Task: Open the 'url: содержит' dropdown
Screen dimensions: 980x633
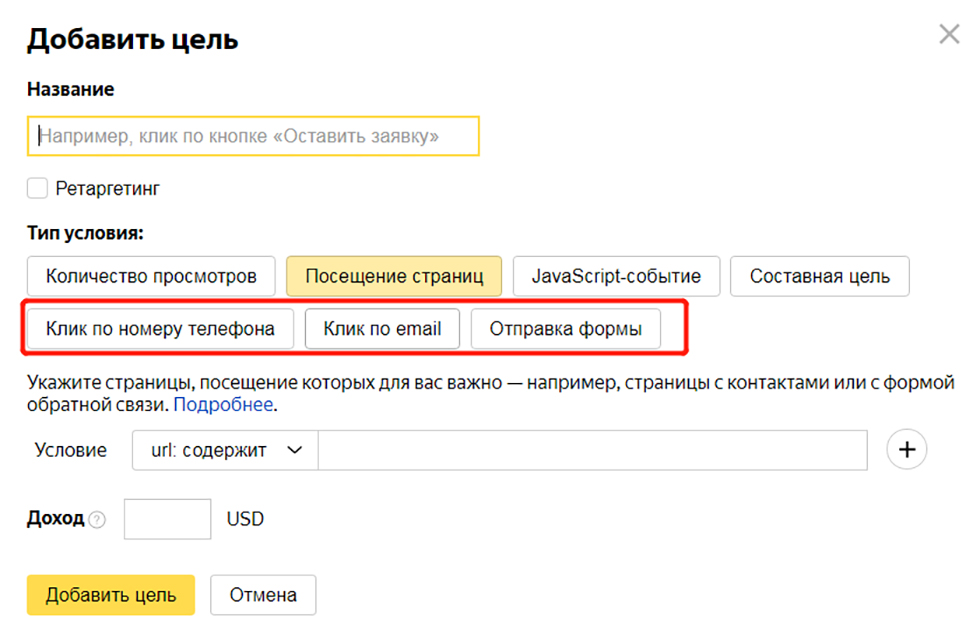Action: pos(225,450)
